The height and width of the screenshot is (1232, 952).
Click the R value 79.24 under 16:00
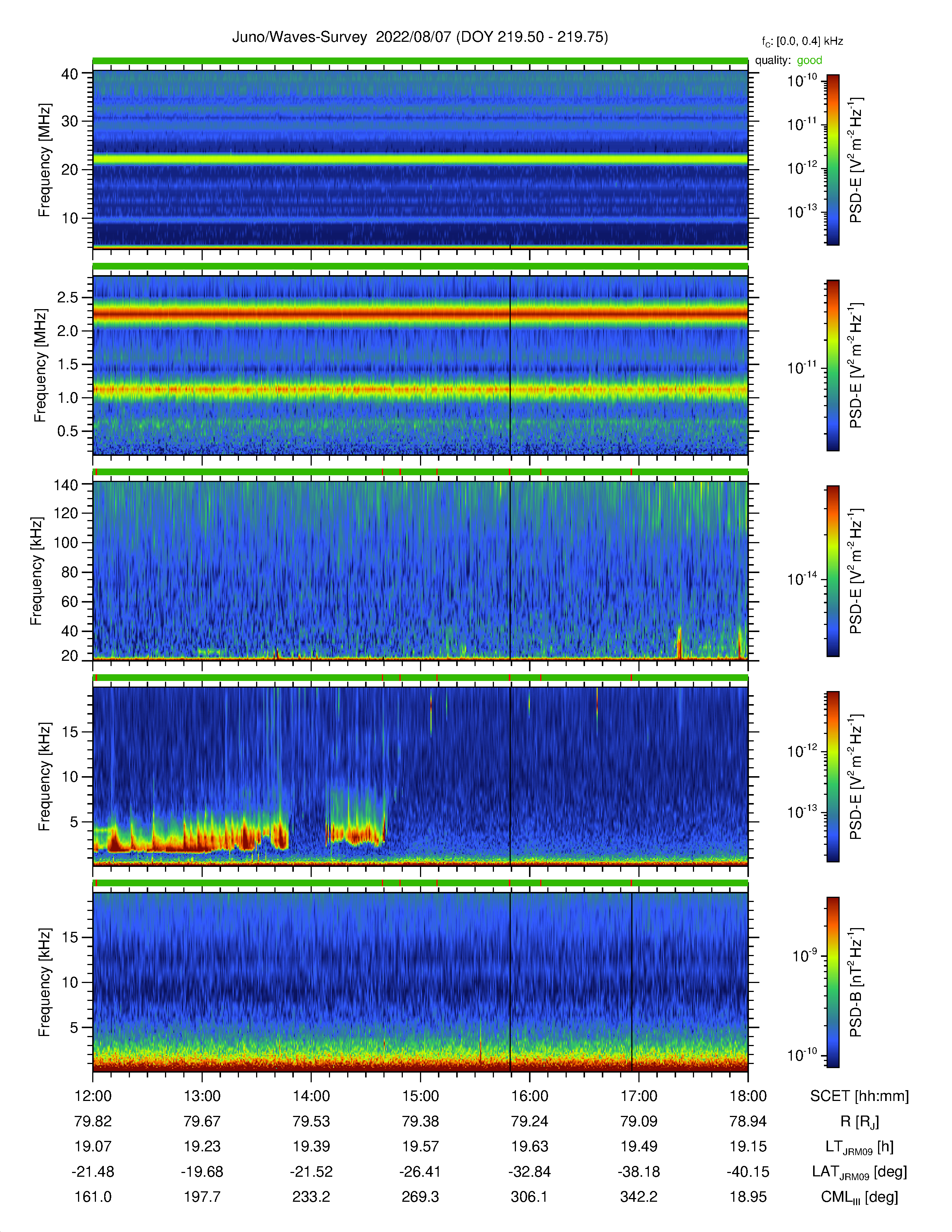click(530, 1121)
